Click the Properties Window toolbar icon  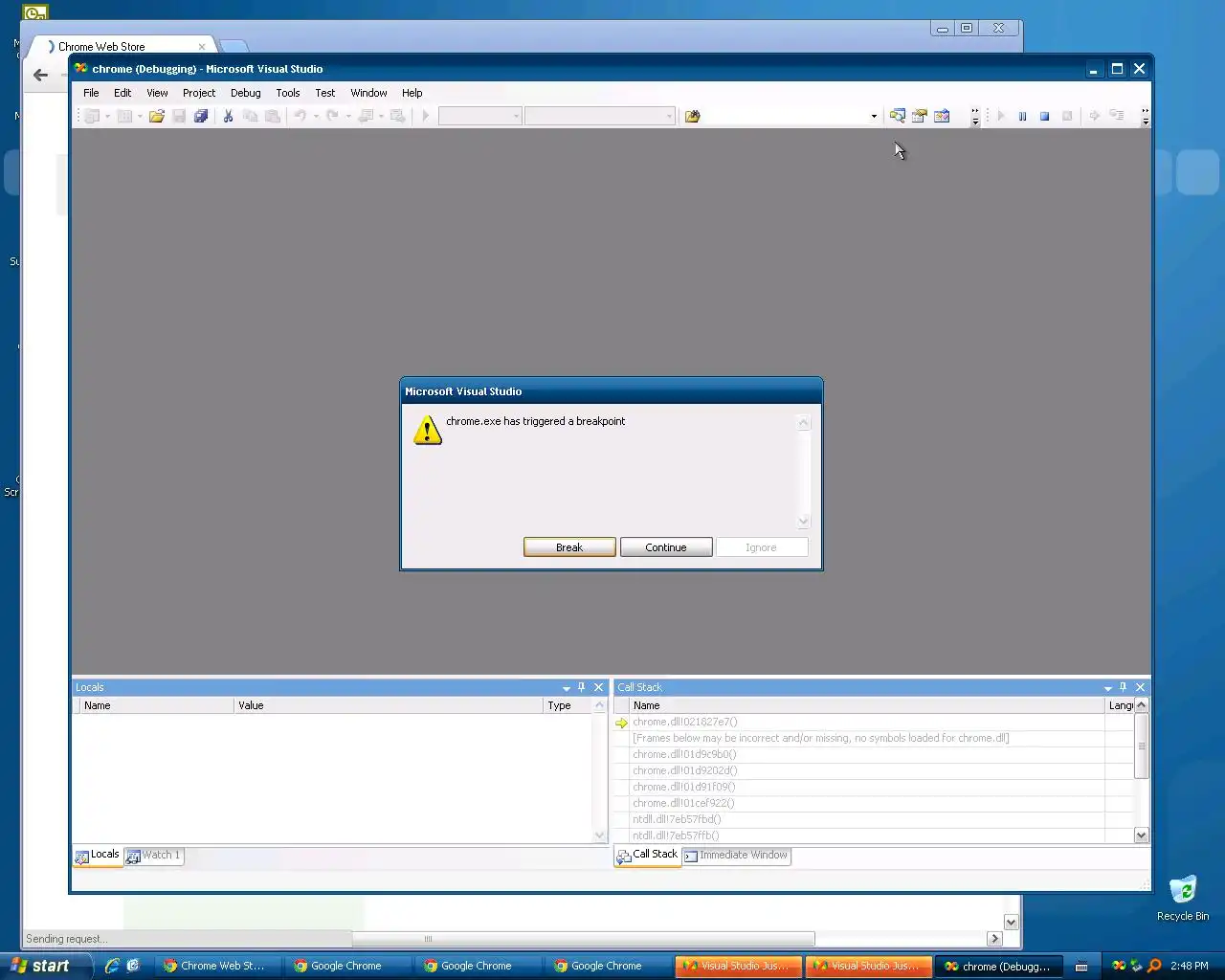point(920,116)
